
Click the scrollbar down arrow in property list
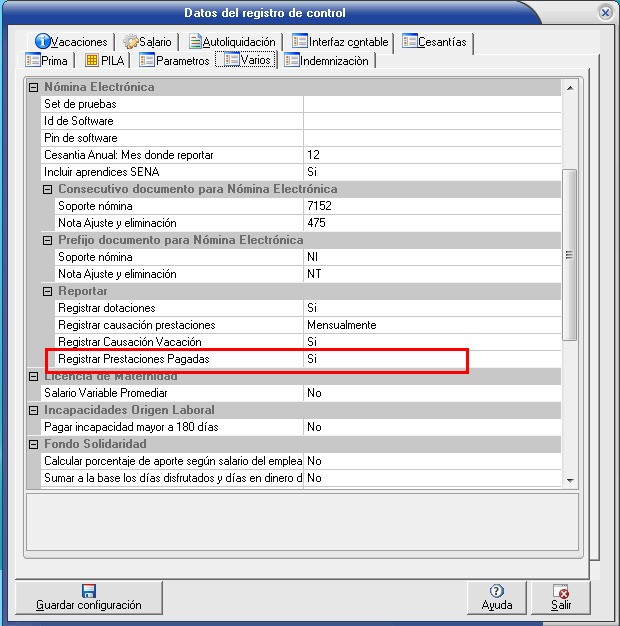(x=570, y=480)
